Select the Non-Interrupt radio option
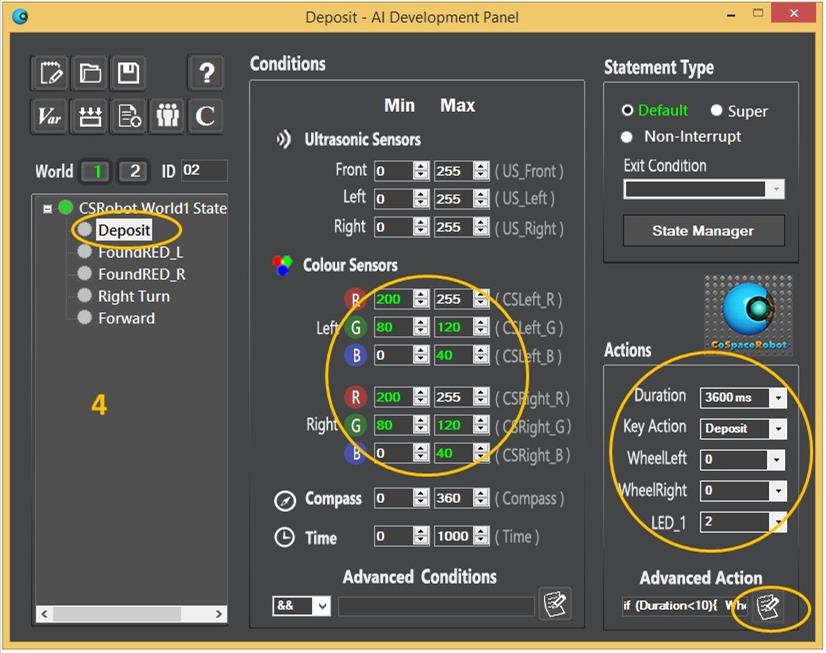This screenshot has width=826, height=653. click(627, 137)
